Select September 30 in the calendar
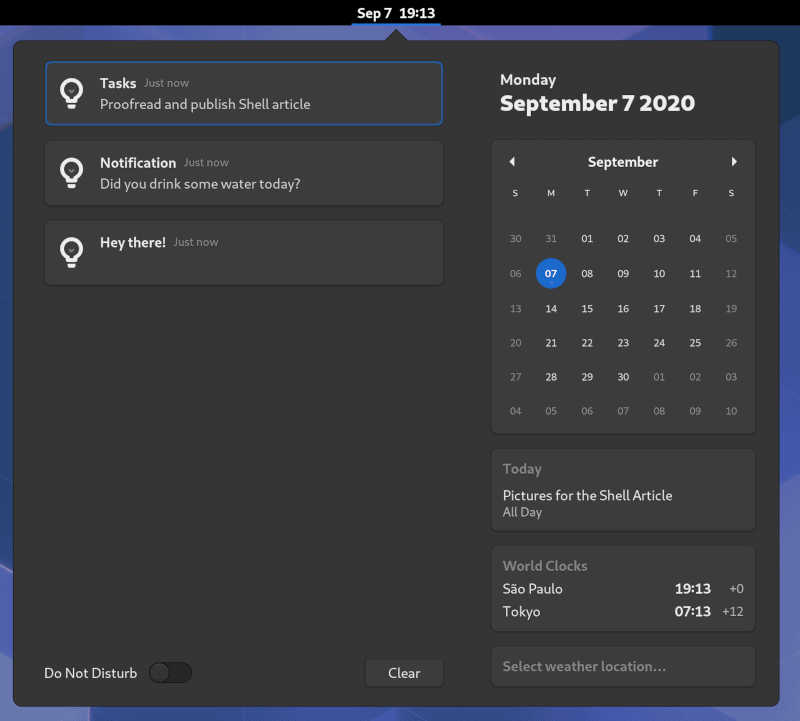 click(623, 377)
